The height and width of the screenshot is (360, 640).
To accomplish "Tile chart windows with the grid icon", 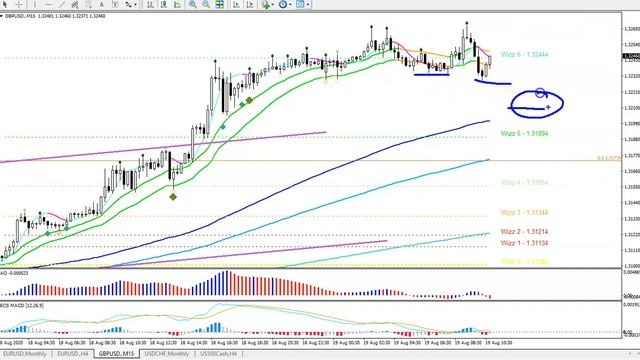I will click(220, 4).
